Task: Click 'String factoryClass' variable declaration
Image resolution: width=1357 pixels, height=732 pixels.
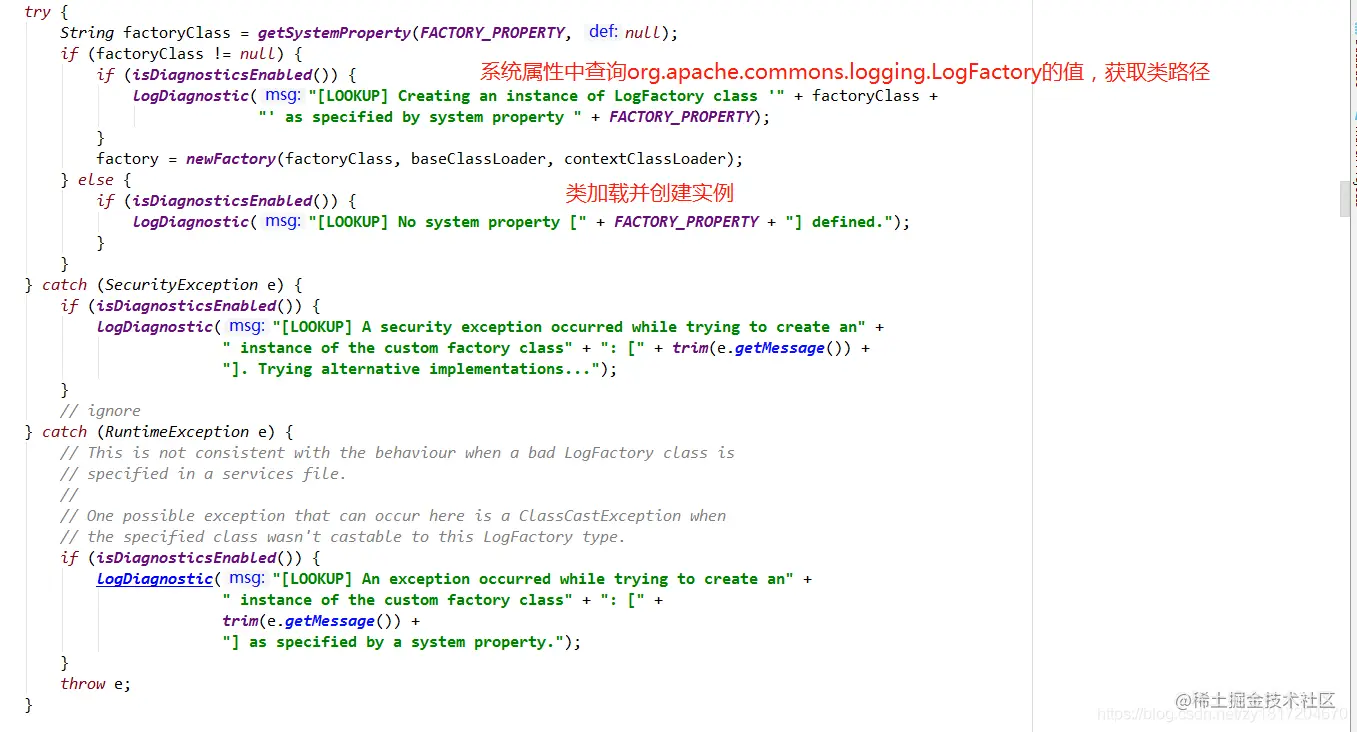Action: pyautogui.click(x=145, y=33)
